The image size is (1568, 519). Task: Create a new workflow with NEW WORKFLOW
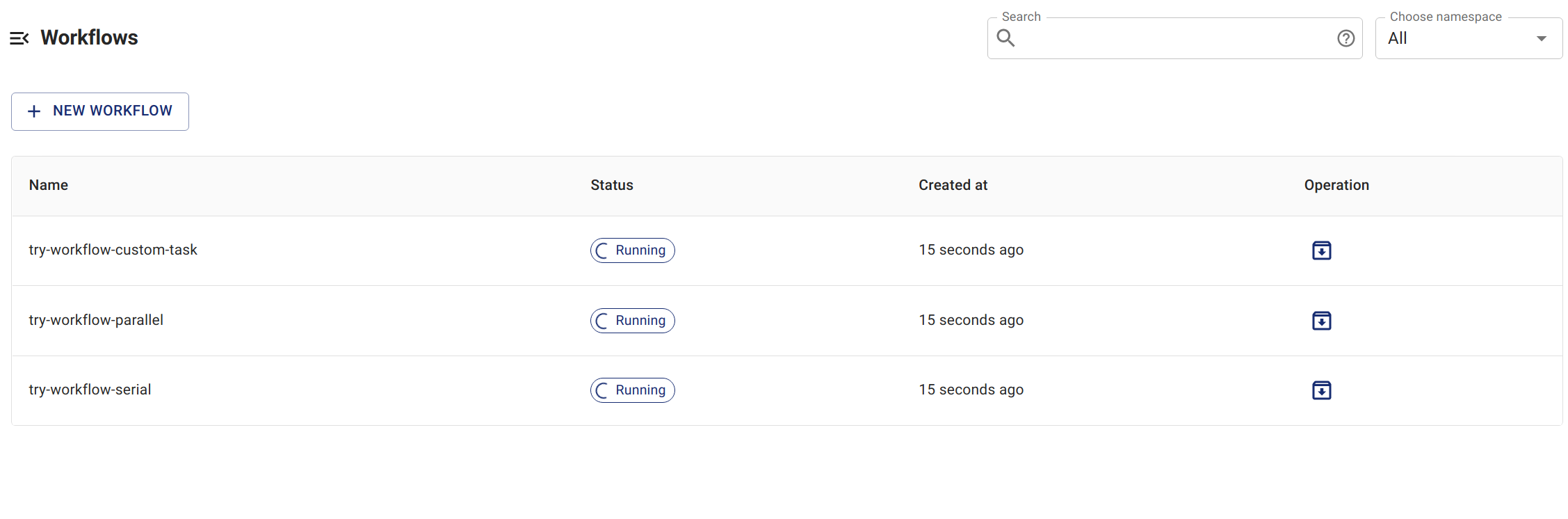[100, 111]
